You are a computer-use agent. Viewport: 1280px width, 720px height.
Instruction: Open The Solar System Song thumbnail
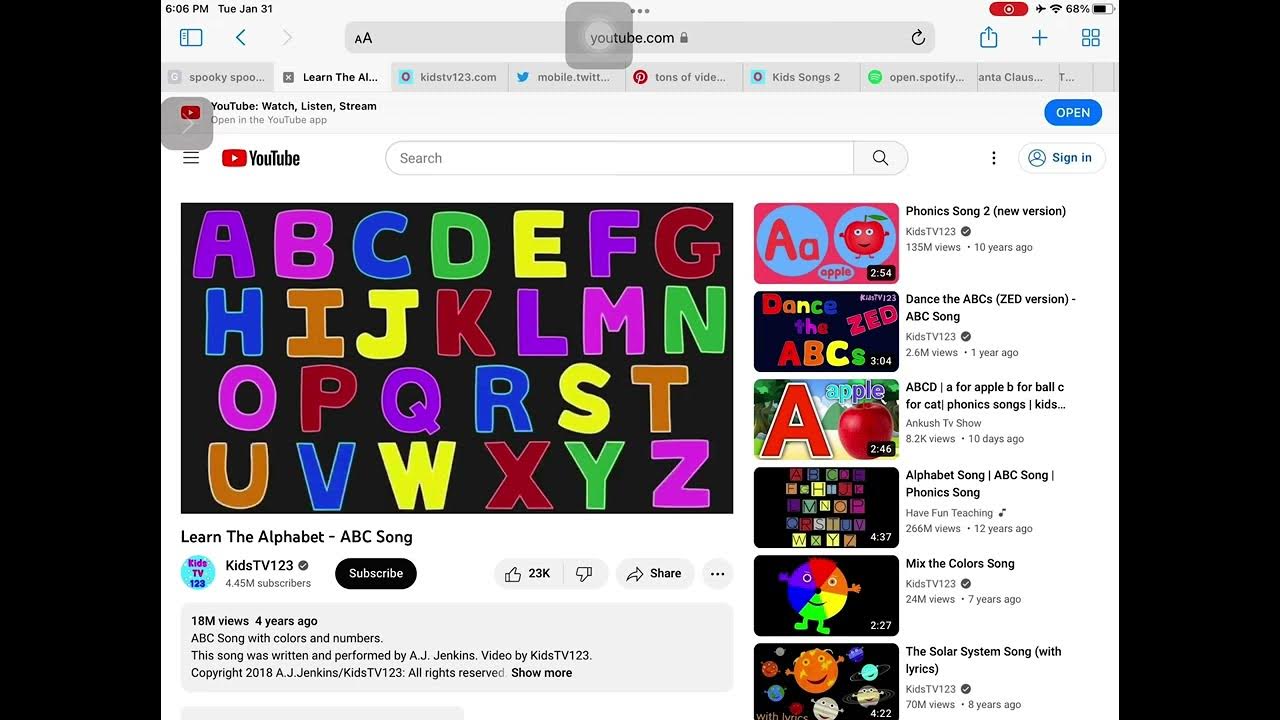tap(826, 682)
